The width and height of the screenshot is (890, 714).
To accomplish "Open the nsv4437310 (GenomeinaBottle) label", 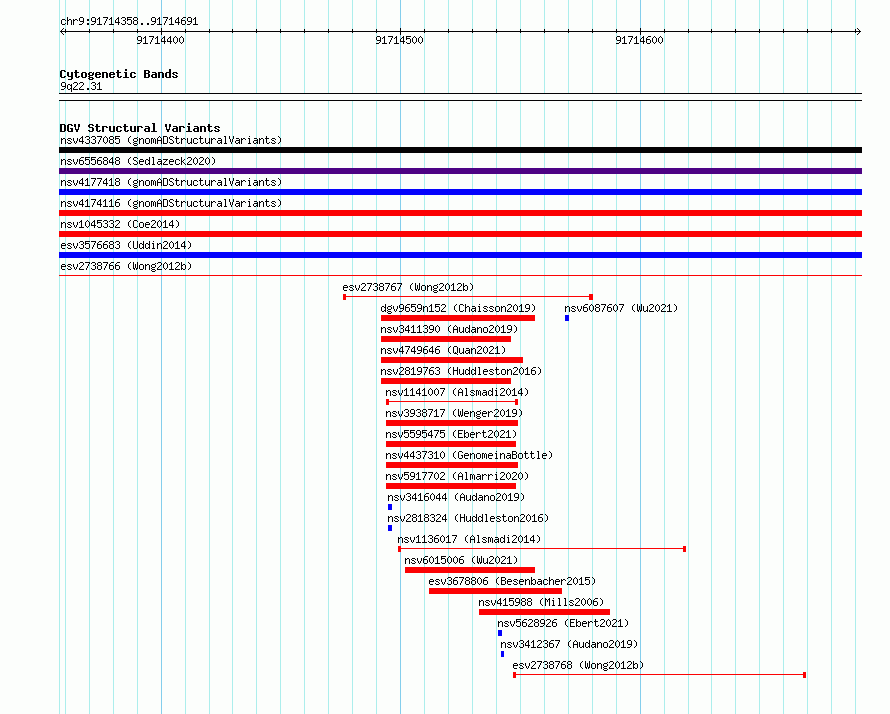I will (469, 455).
